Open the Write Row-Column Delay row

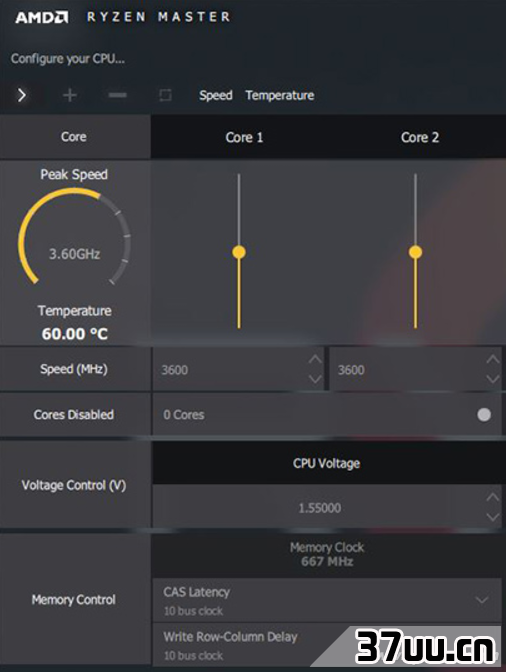(327, 645)
